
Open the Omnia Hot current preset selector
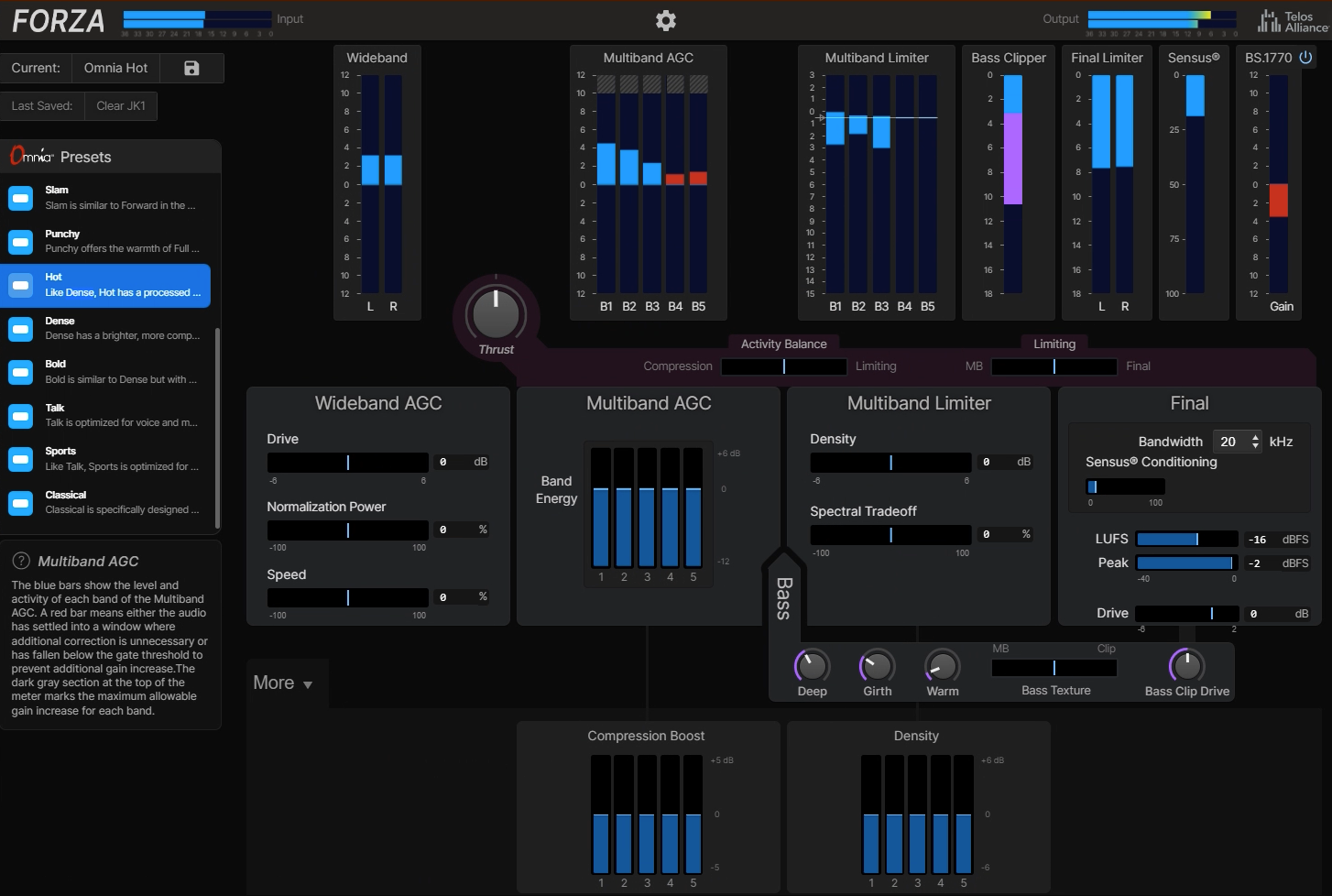[115, 68]
